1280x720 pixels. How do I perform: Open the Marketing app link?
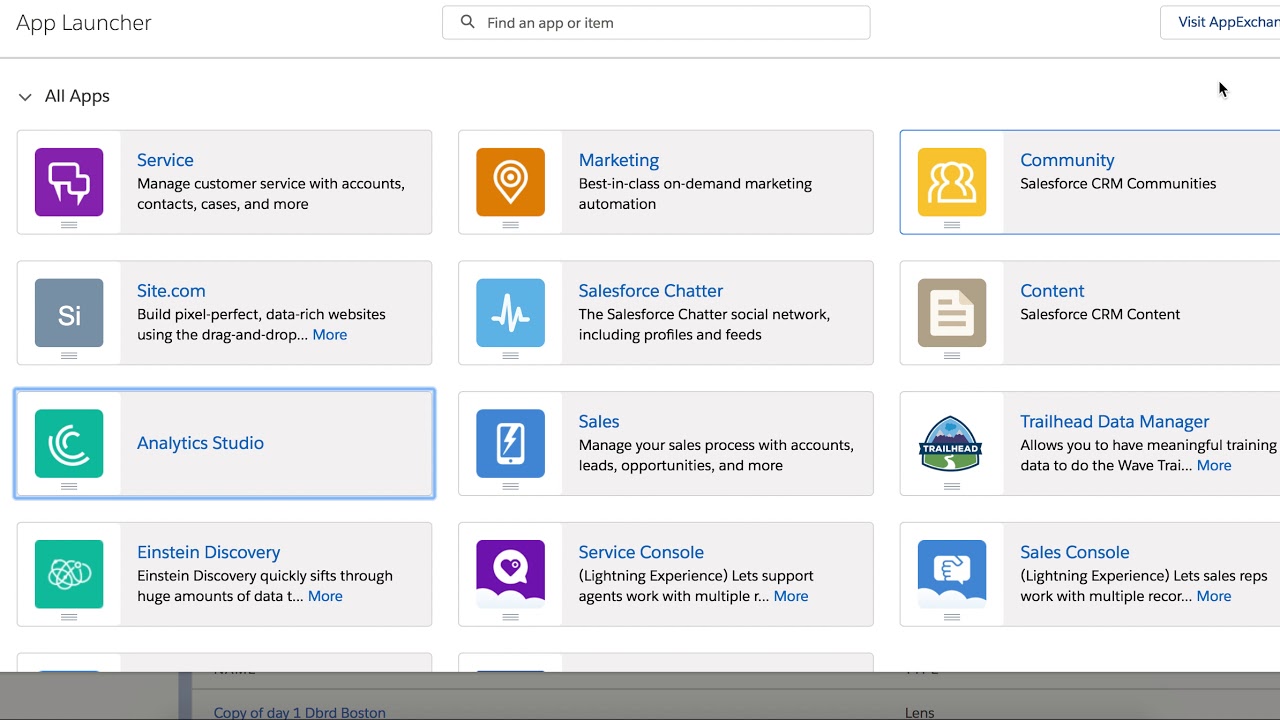pos(619,160)
